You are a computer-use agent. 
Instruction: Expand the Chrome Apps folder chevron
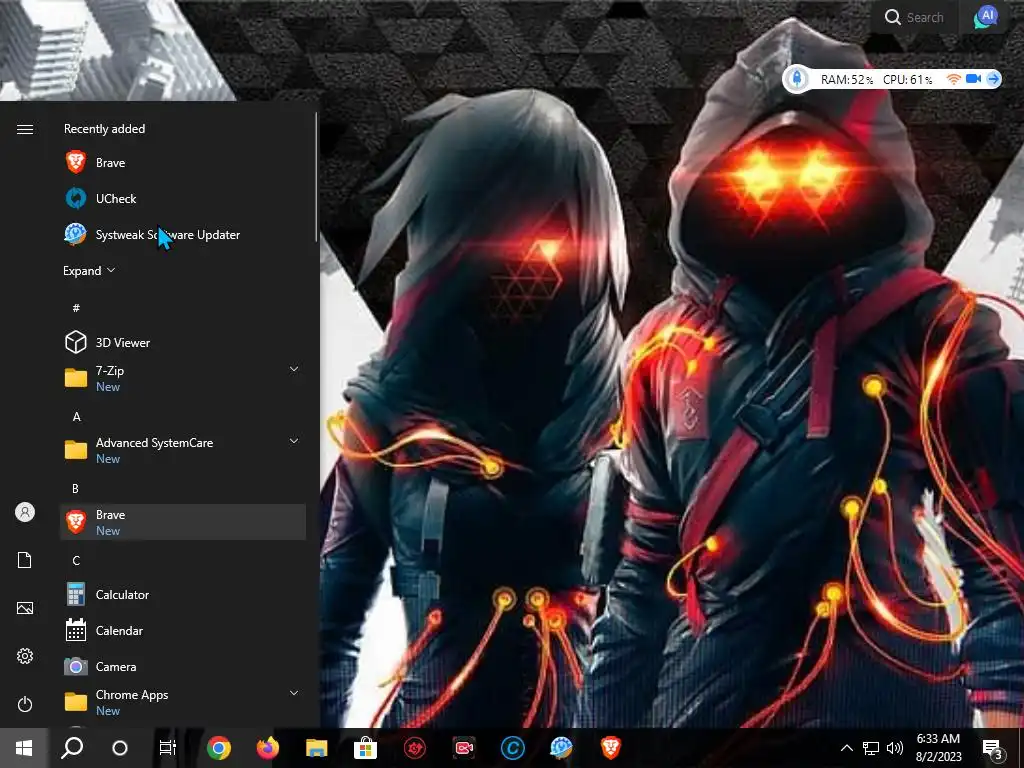[294, 694]
